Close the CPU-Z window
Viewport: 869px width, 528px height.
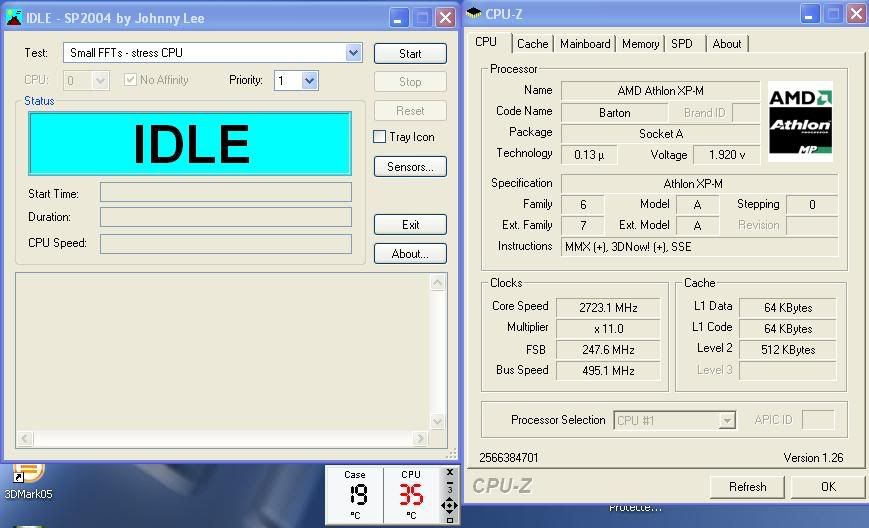856,14
